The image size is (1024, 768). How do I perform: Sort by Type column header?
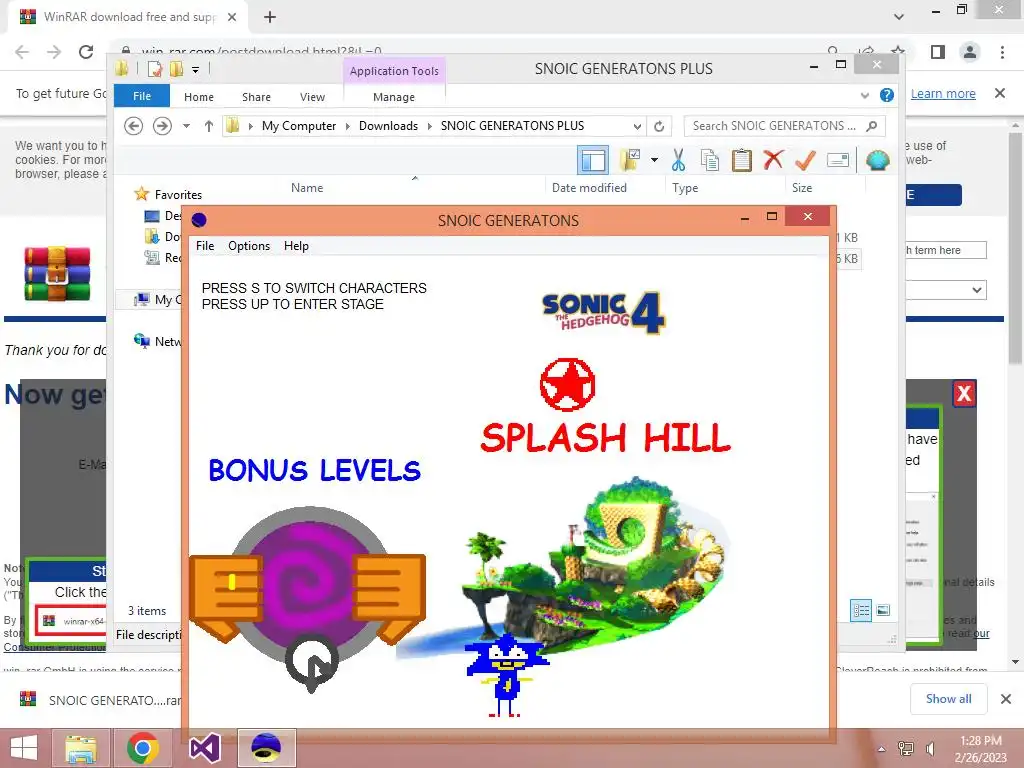coord(685,188)
